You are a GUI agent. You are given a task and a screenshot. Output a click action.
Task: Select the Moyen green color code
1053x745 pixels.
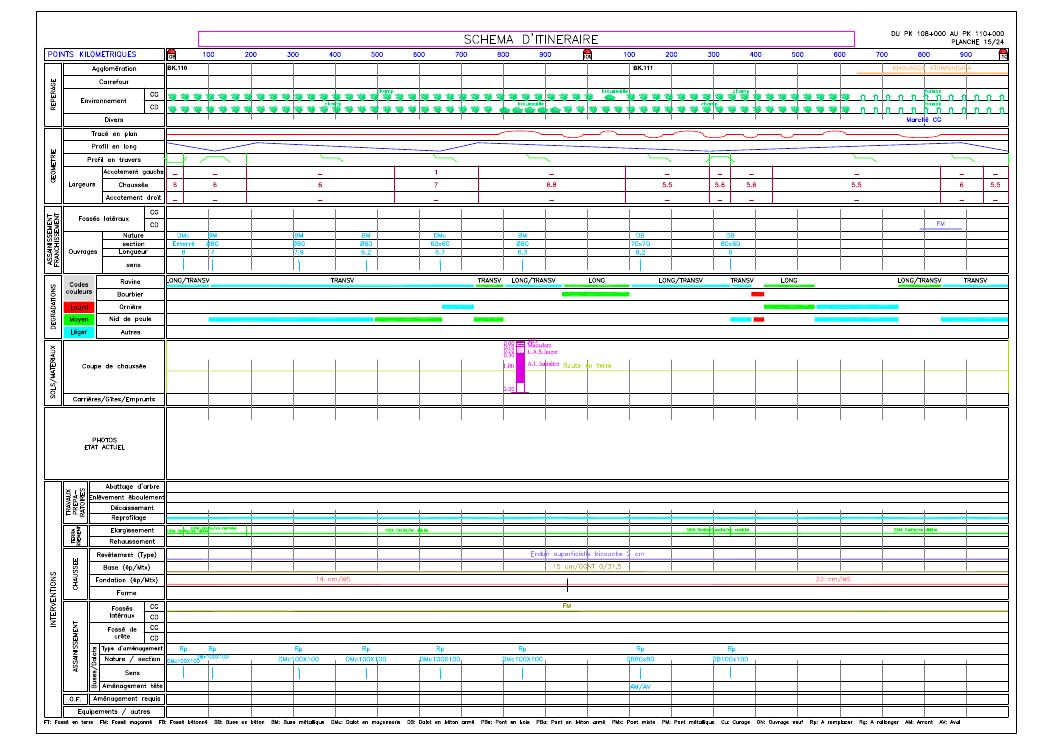77,318
